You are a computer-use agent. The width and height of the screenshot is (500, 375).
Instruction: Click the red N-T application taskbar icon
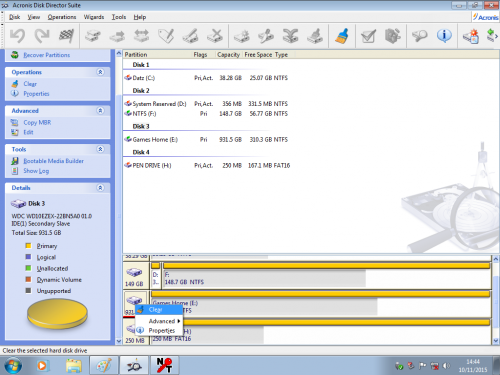pyautogui.click(x=165, y=366)
